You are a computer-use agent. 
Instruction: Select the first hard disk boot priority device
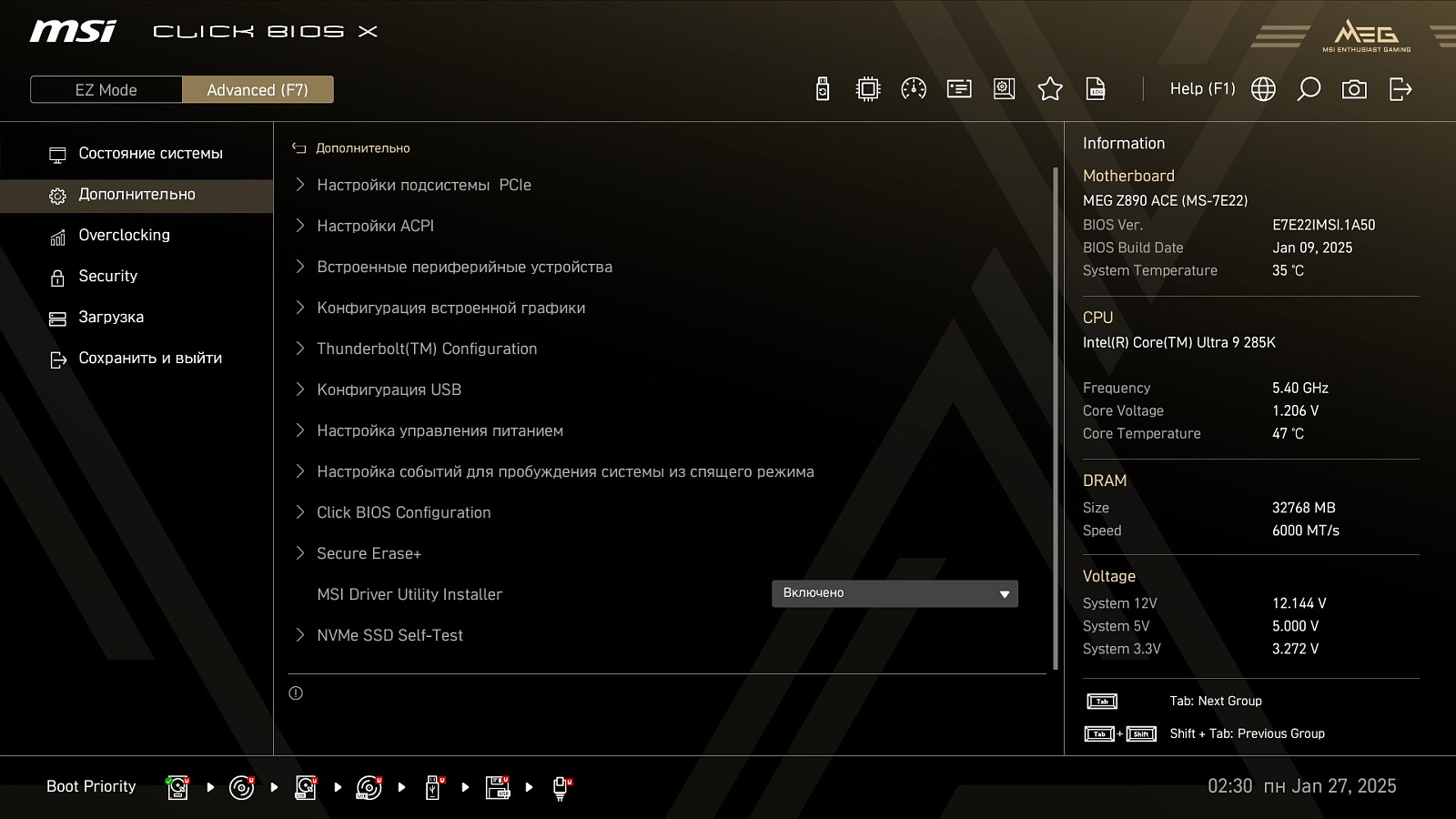(177, 787)
